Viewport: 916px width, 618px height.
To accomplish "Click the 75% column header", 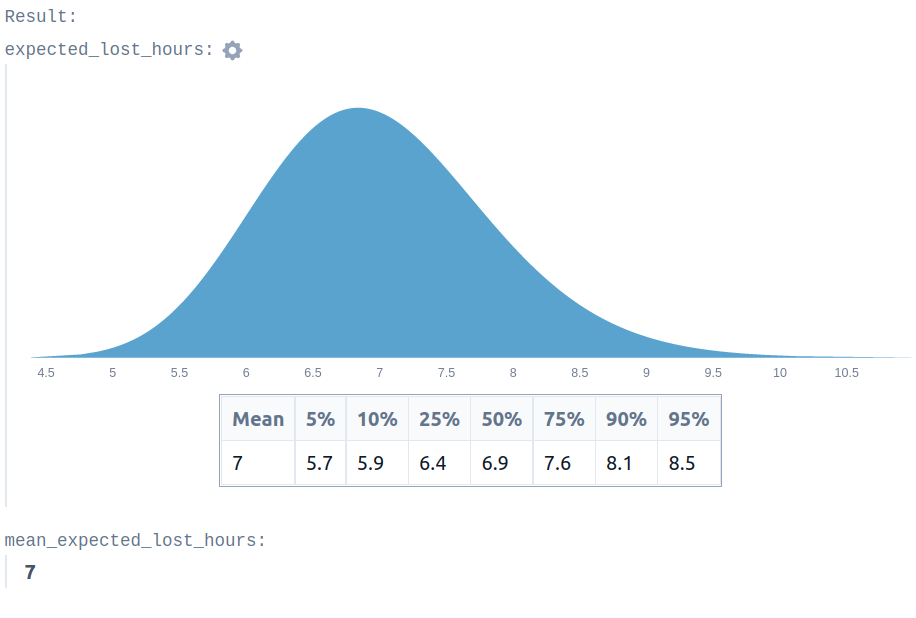I will point(564,419).
